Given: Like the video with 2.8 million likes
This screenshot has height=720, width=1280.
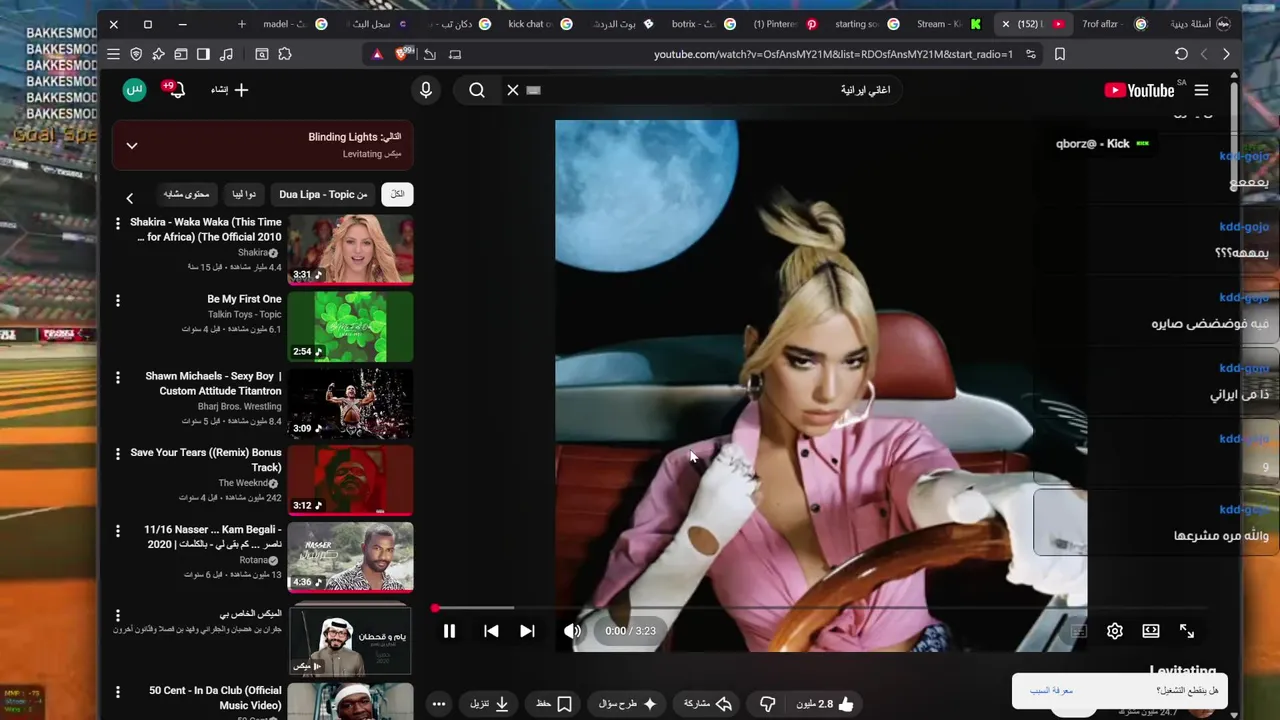Looking at the screenshot, I should [x=825, y=704].
